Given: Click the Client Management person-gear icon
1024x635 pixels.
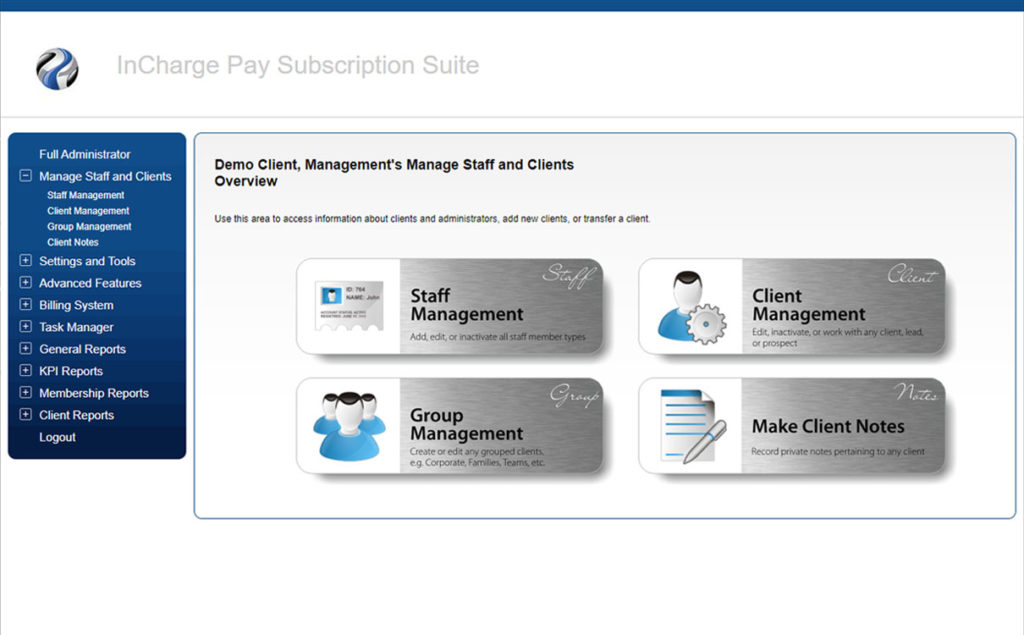Looking at the screenshot, I should click(x=691, y=307).
